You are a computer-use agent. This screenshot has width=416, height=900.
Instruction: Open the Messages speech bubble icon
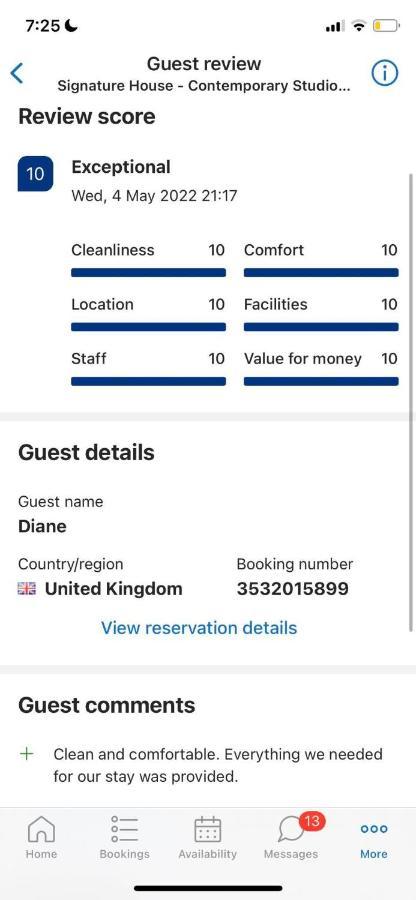(292, 830)
